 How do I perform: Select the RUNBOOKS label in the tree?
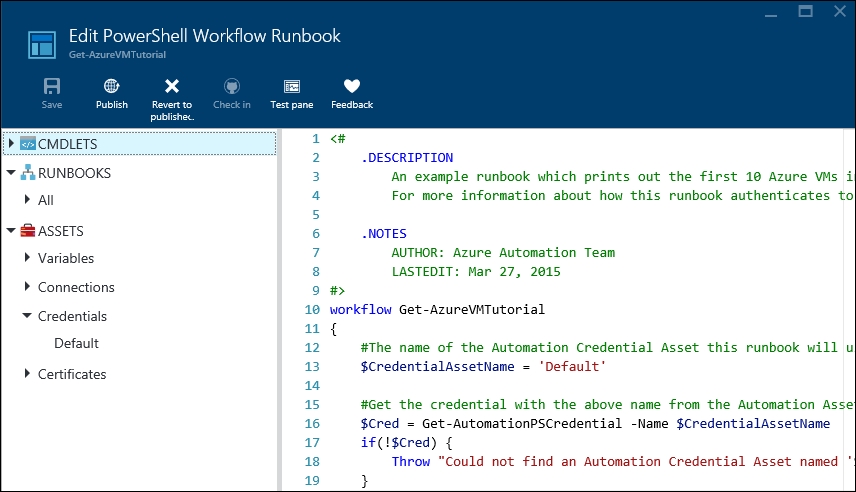click(x=74, y=173)
